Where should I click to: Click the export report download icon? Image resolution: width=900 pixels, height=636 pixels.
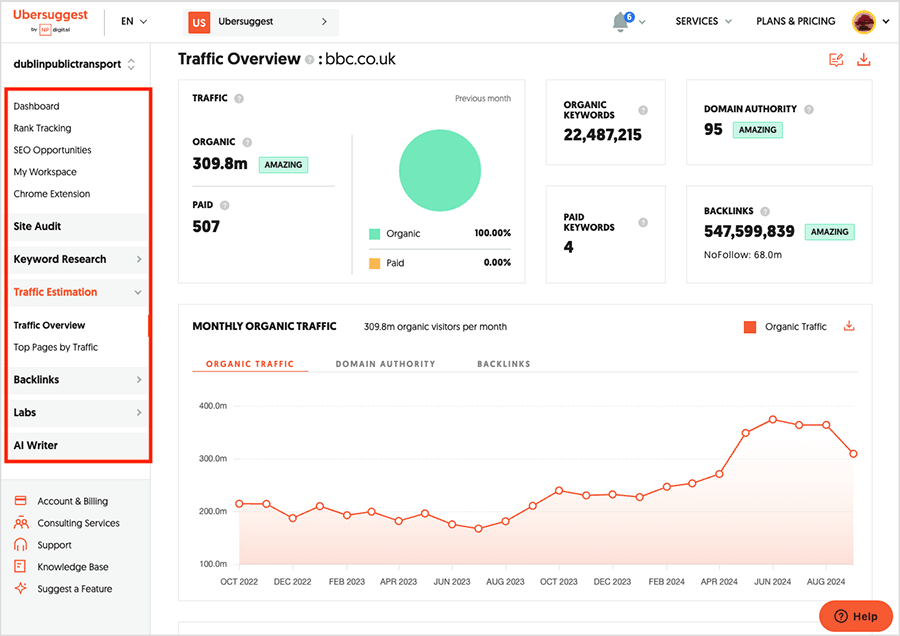[864, 59]
